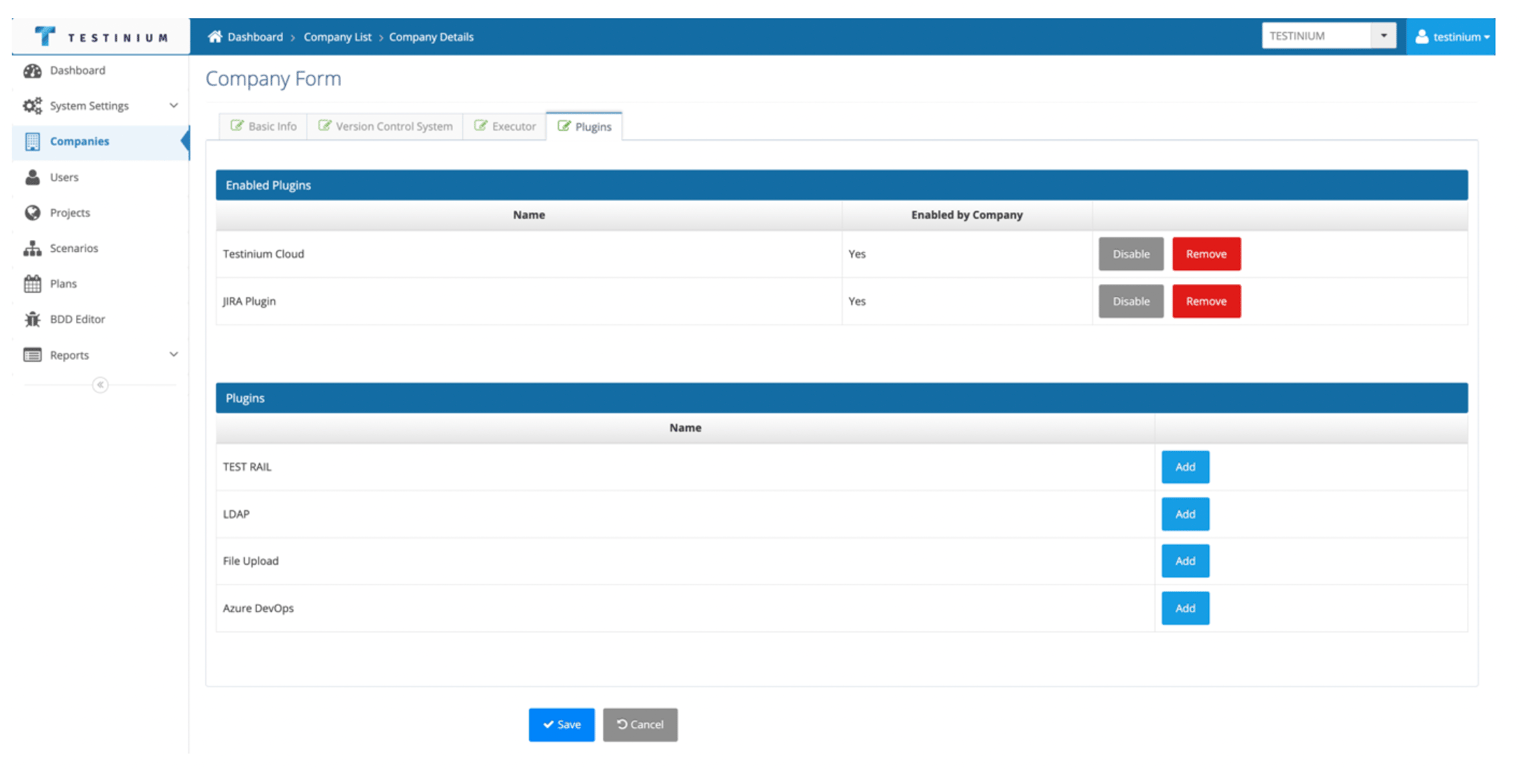Expand the Reports submenu chevron

point(173,355)
